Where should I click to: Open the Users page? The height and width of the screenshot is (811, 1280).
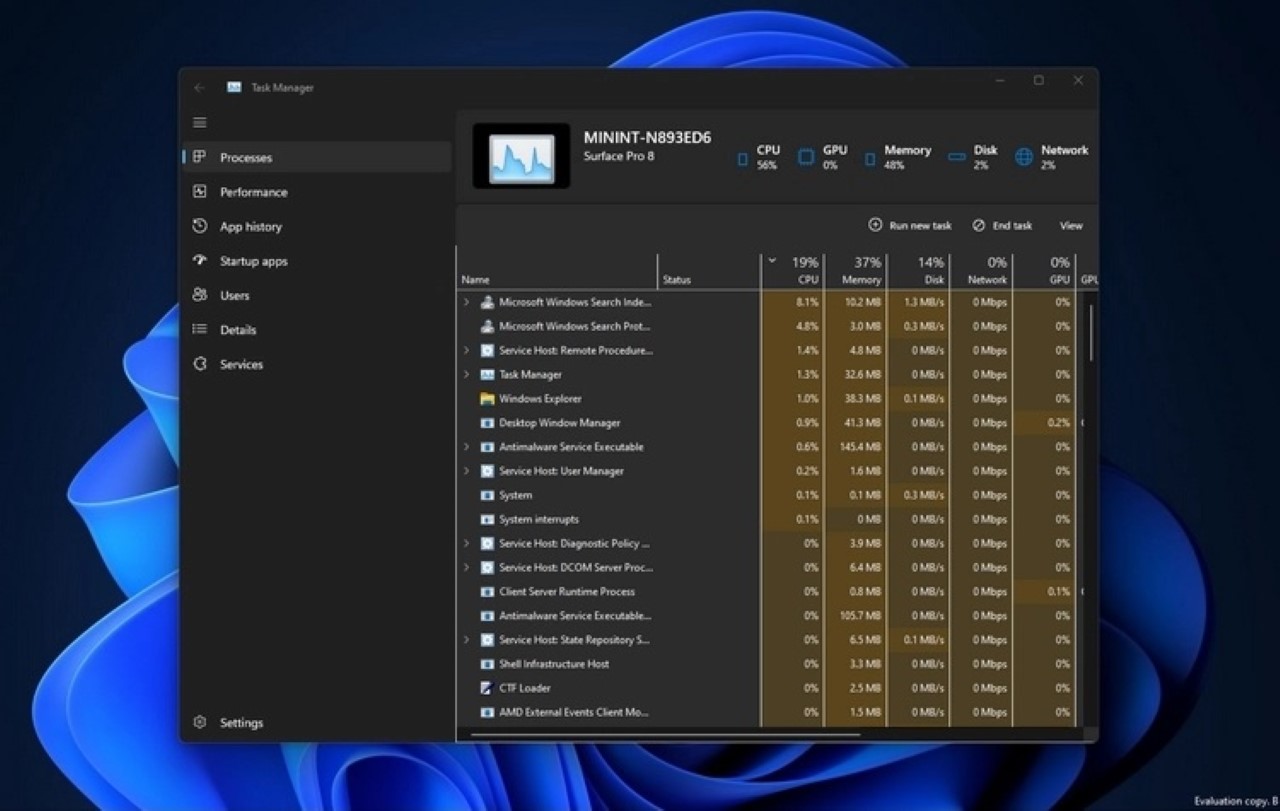tap(318, 295)
